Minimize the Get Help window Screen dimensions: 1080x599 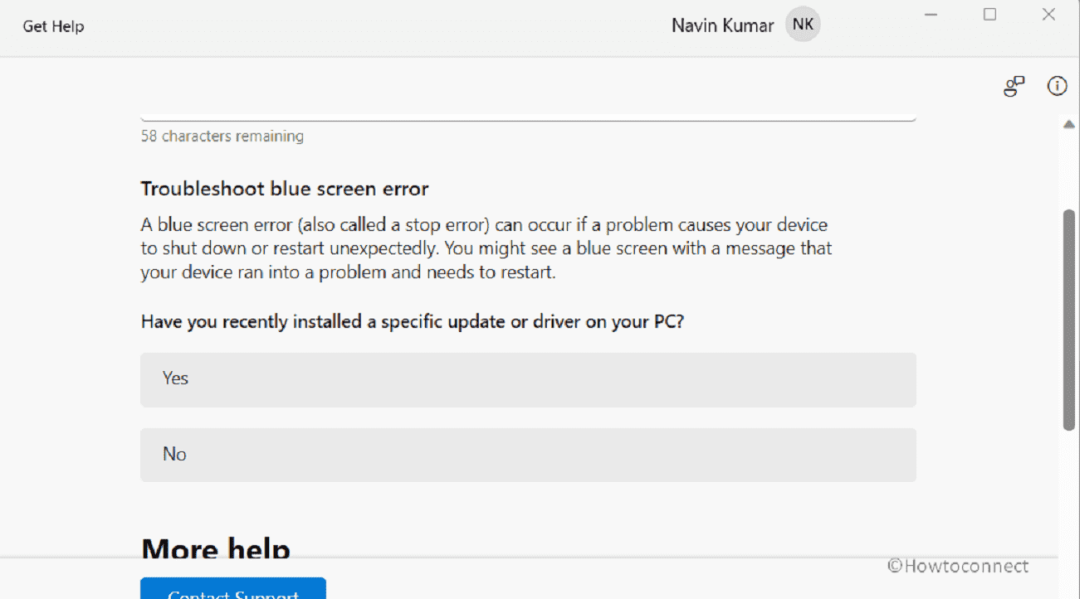(931, 15)
